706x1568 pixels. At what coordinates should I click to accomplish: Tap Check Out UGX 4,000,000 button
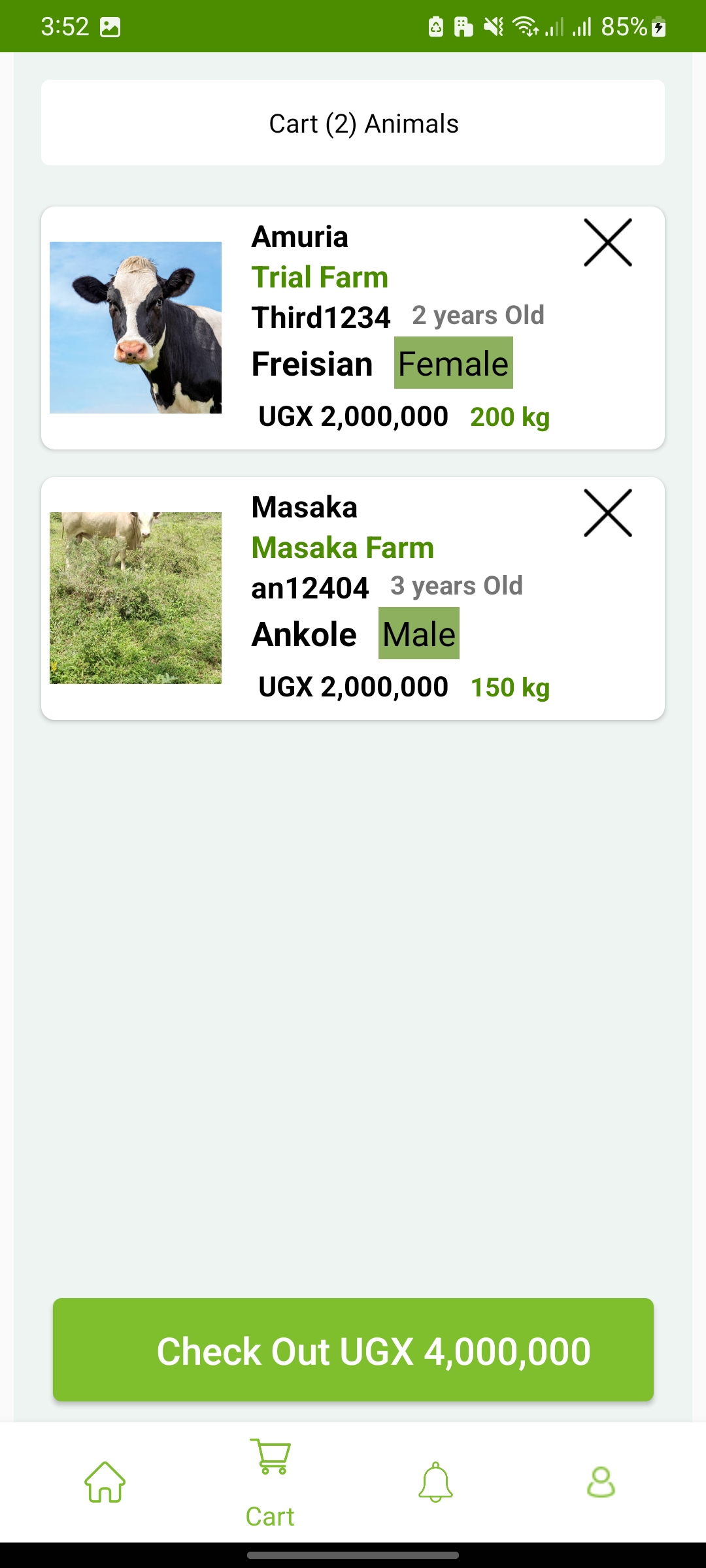tap(353, 1350)
